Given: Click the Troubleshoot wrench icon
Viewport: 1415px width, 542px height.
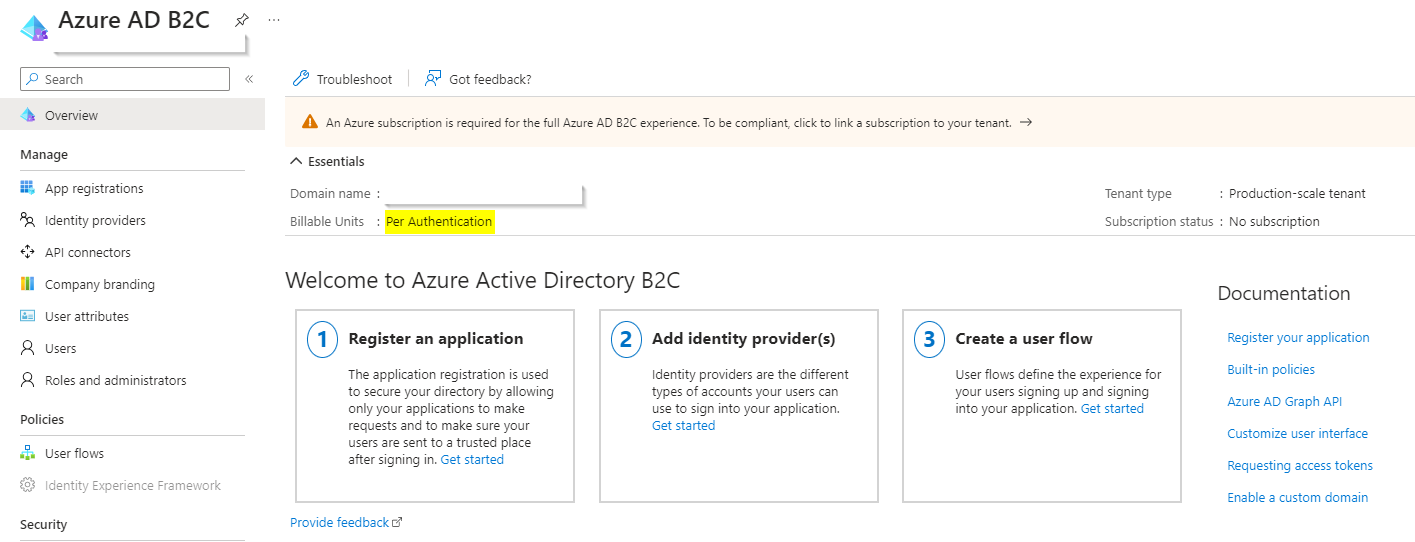Looking at the screenshot, I should 300,79.
